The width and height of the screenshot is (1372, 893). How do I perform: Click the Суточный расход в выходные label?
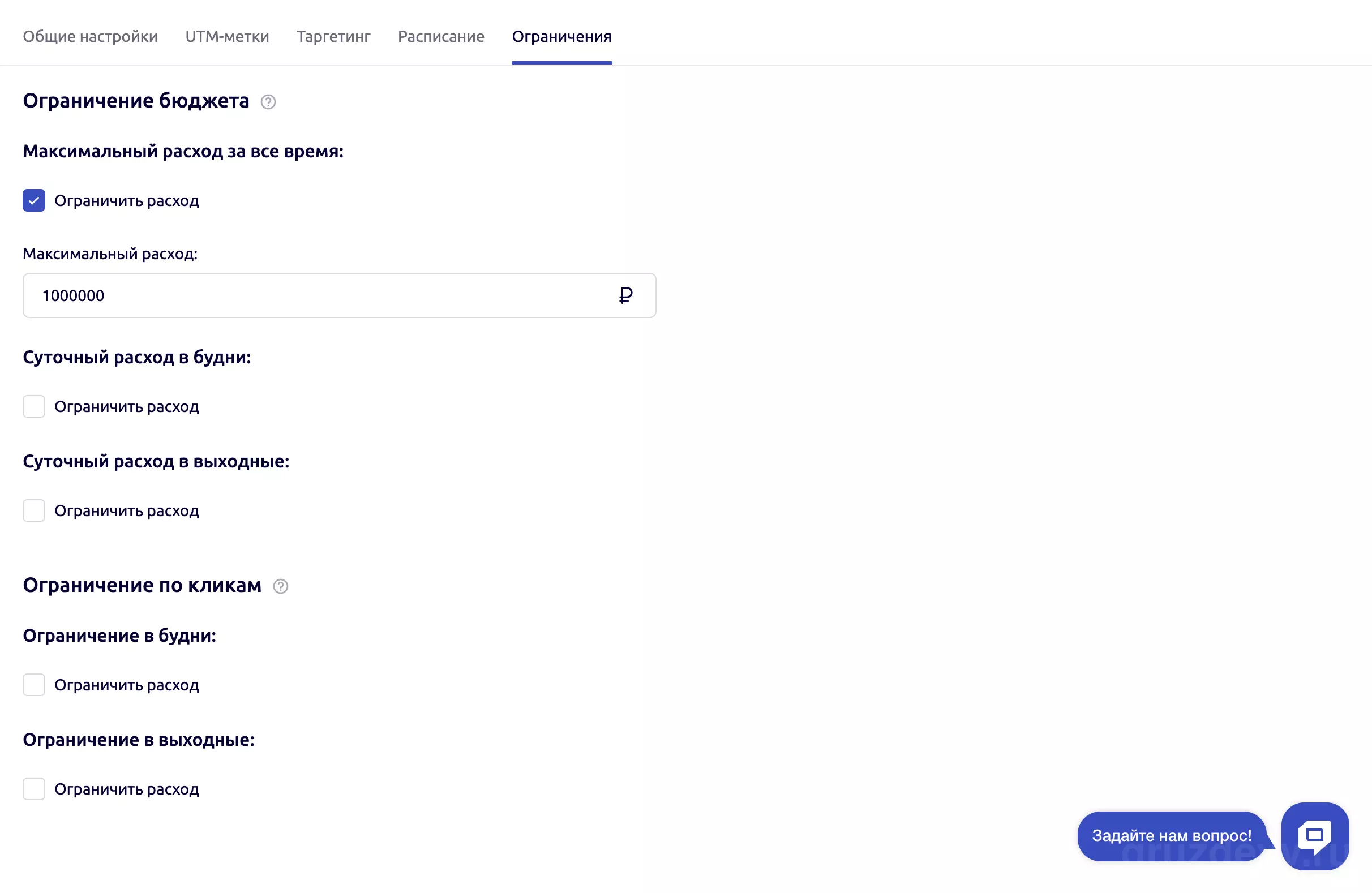(156, 461)
